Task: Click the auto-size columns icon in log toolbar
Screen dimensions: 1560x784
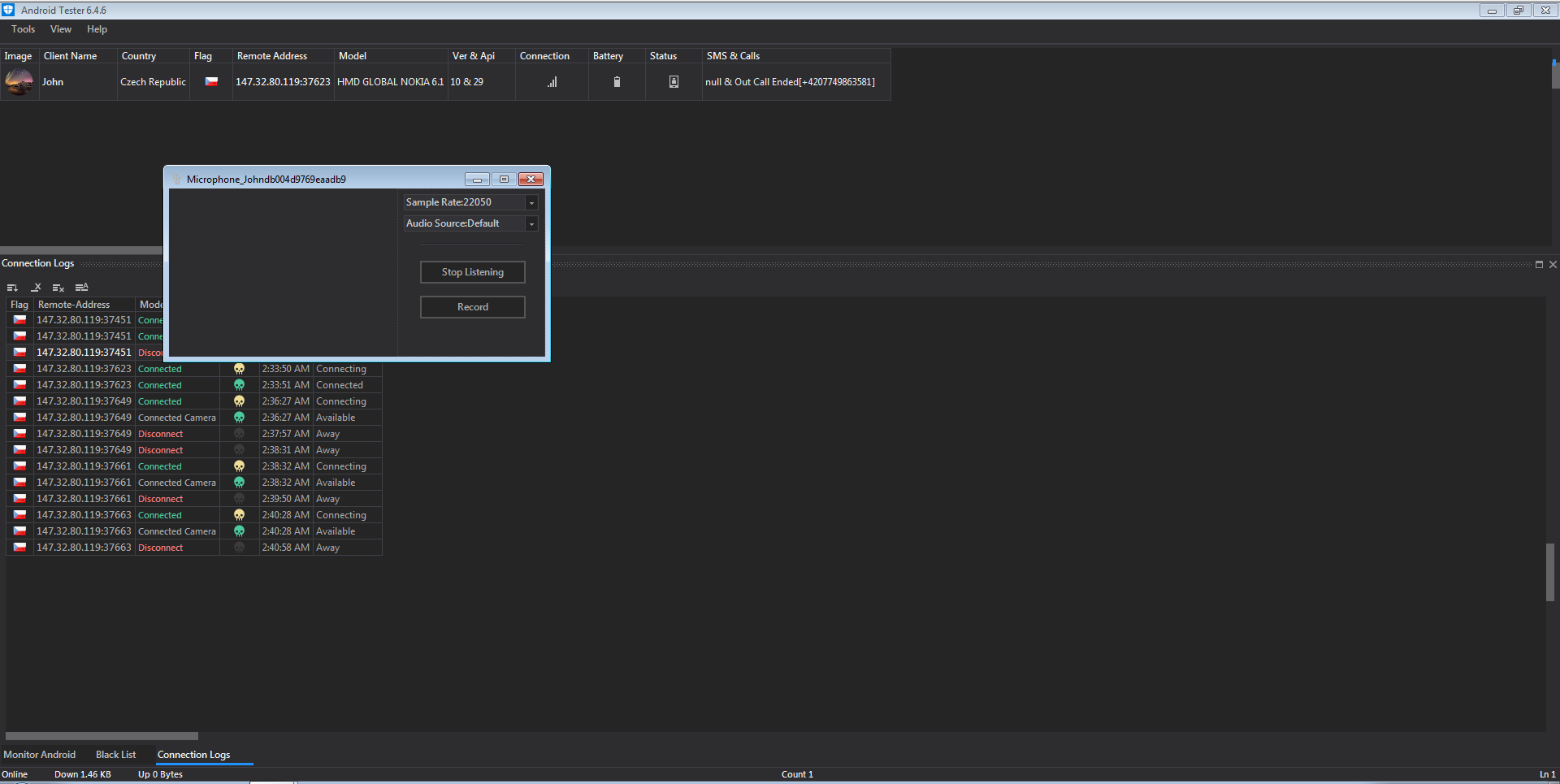Action: [81, 288]
